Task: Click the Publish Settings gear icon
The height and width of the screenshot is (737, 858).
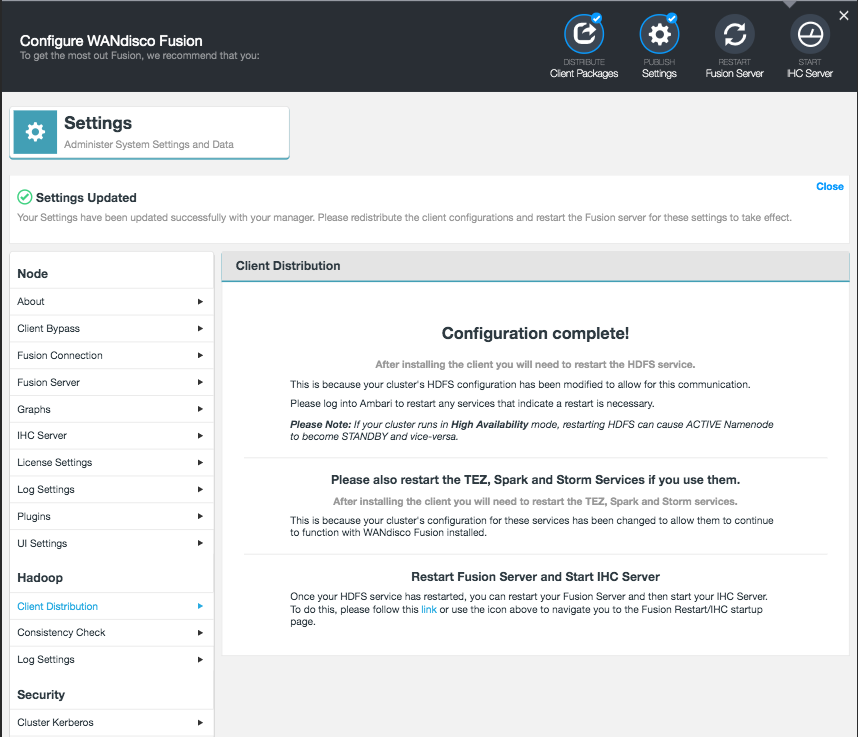Action: 659,34
